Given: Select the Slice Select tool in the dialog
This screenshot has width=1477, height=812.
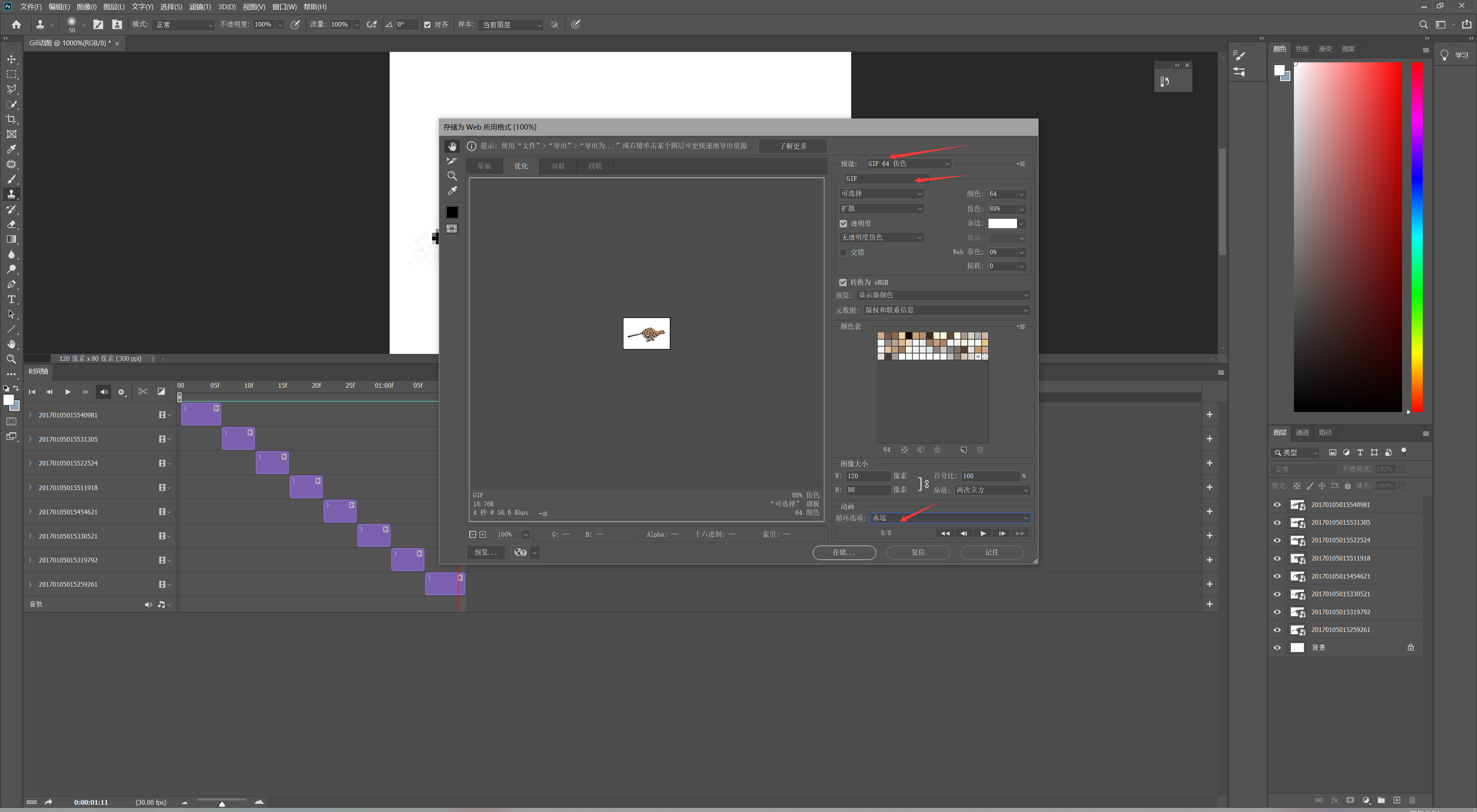Looking at the screenshot, I should click(452, 161).
